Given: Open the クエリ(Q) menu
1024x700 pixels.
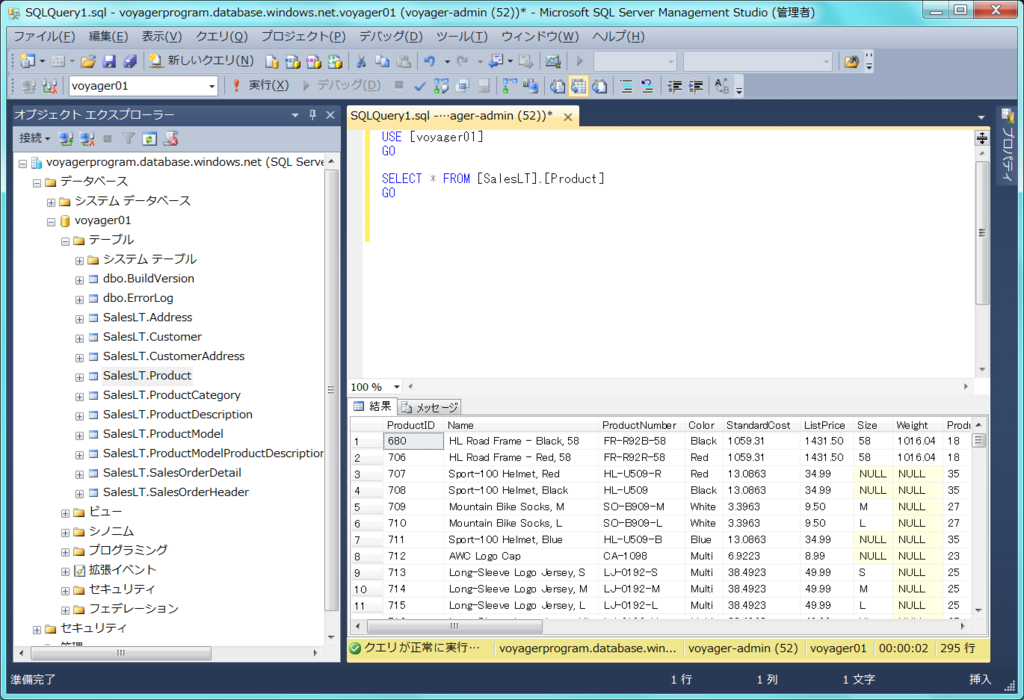Looking at the screenshot, I should [221, 37].
